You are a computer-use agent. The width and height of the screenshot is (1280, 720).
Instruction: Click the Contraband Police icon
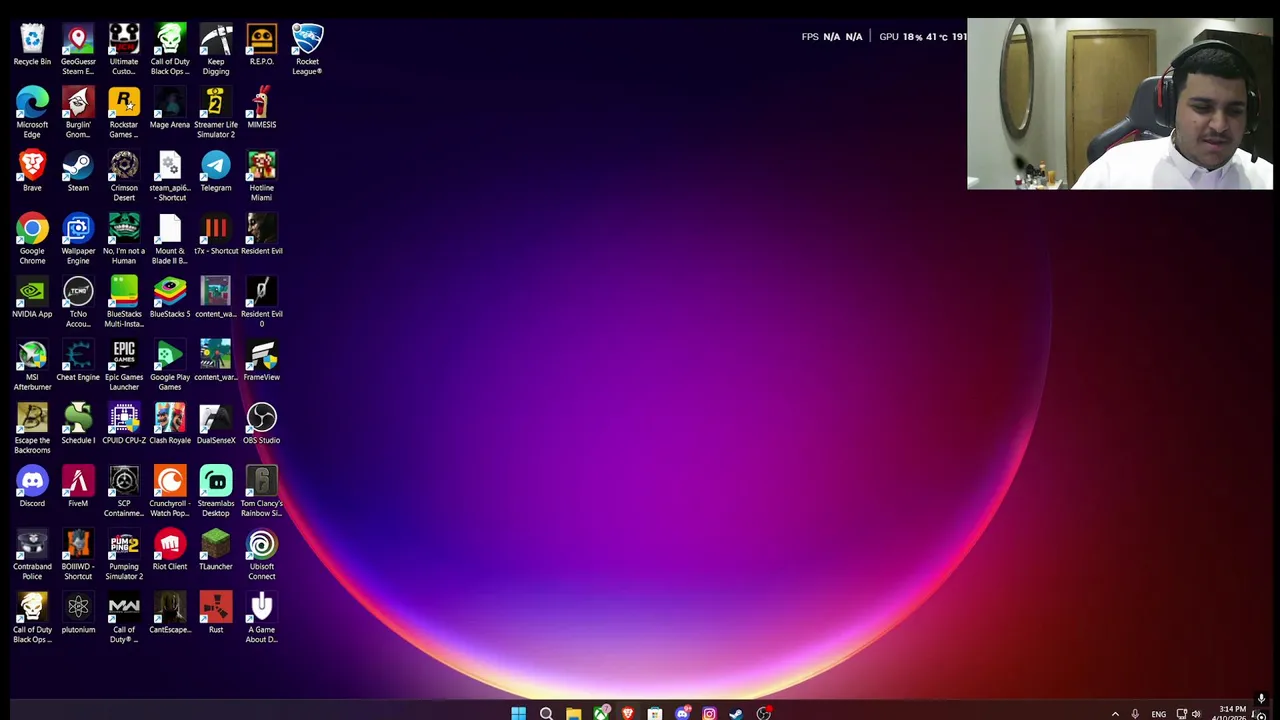(32, 554)
